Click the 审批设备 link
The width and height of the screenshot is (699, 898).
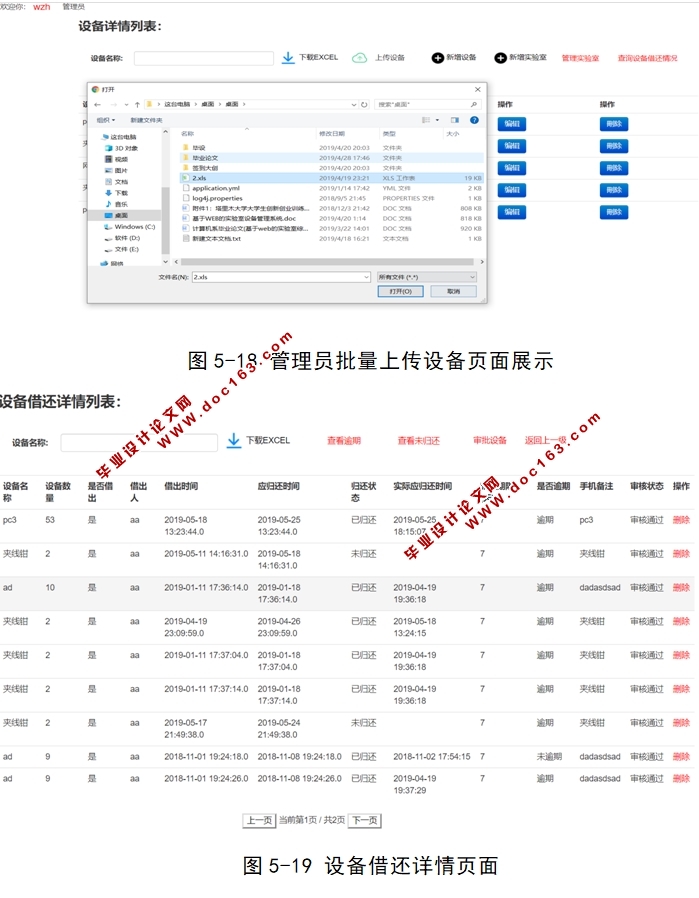(490, 440)
